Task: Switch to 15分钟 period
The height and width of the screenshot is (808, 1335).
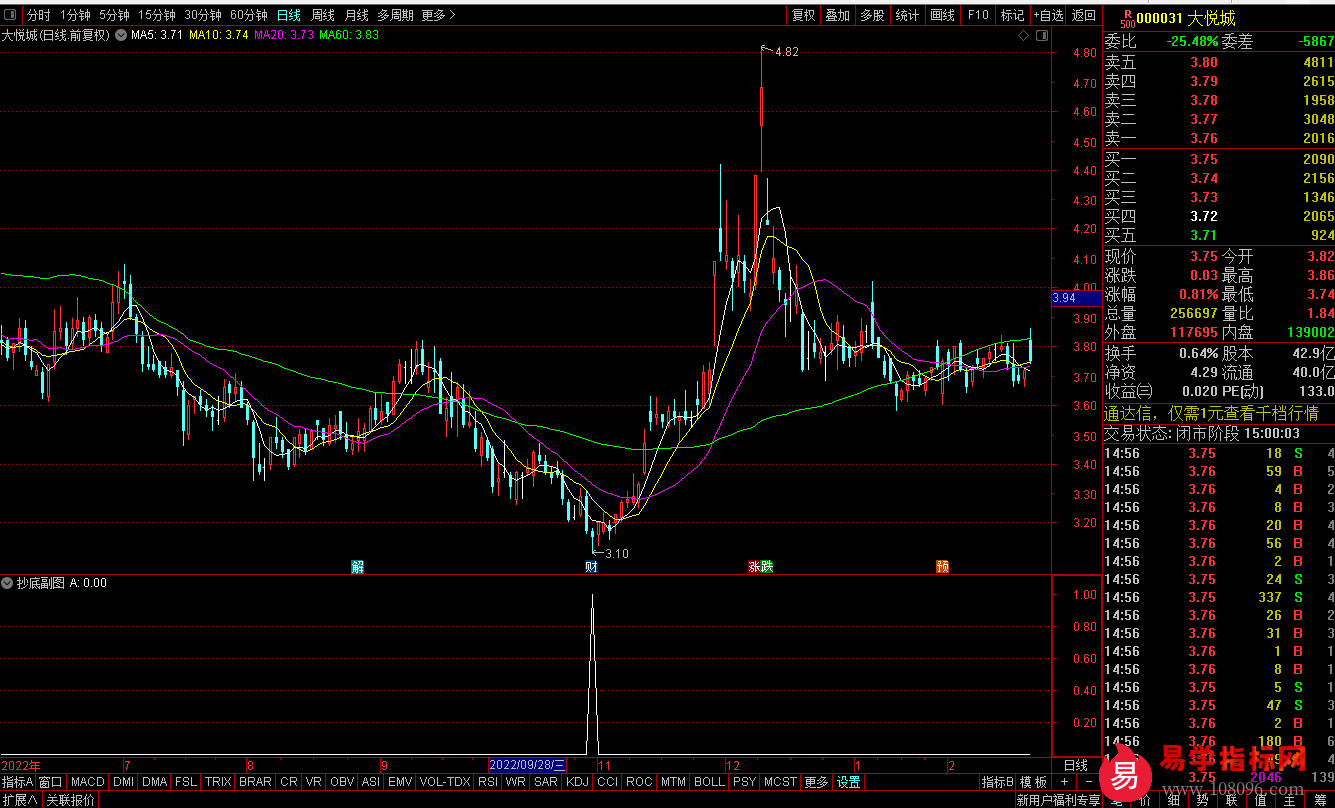Action: pos(157,15)
